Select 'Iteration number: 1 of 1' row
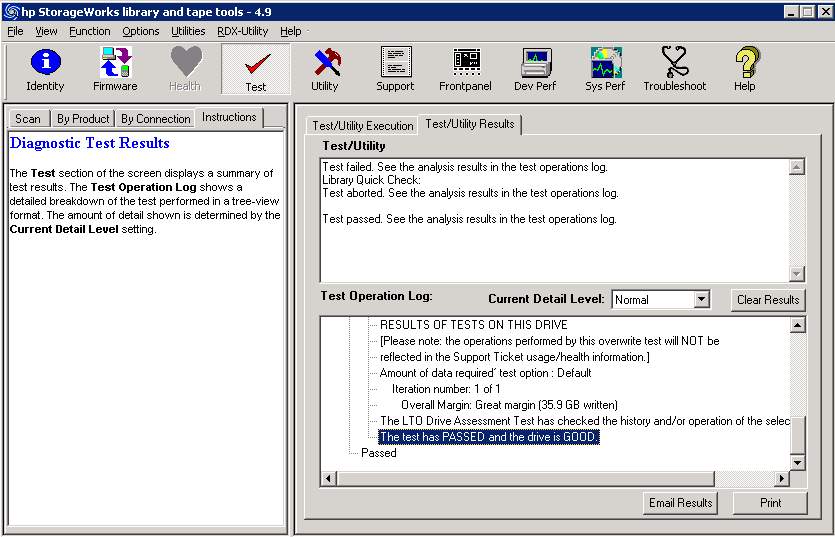 [446, 389]
